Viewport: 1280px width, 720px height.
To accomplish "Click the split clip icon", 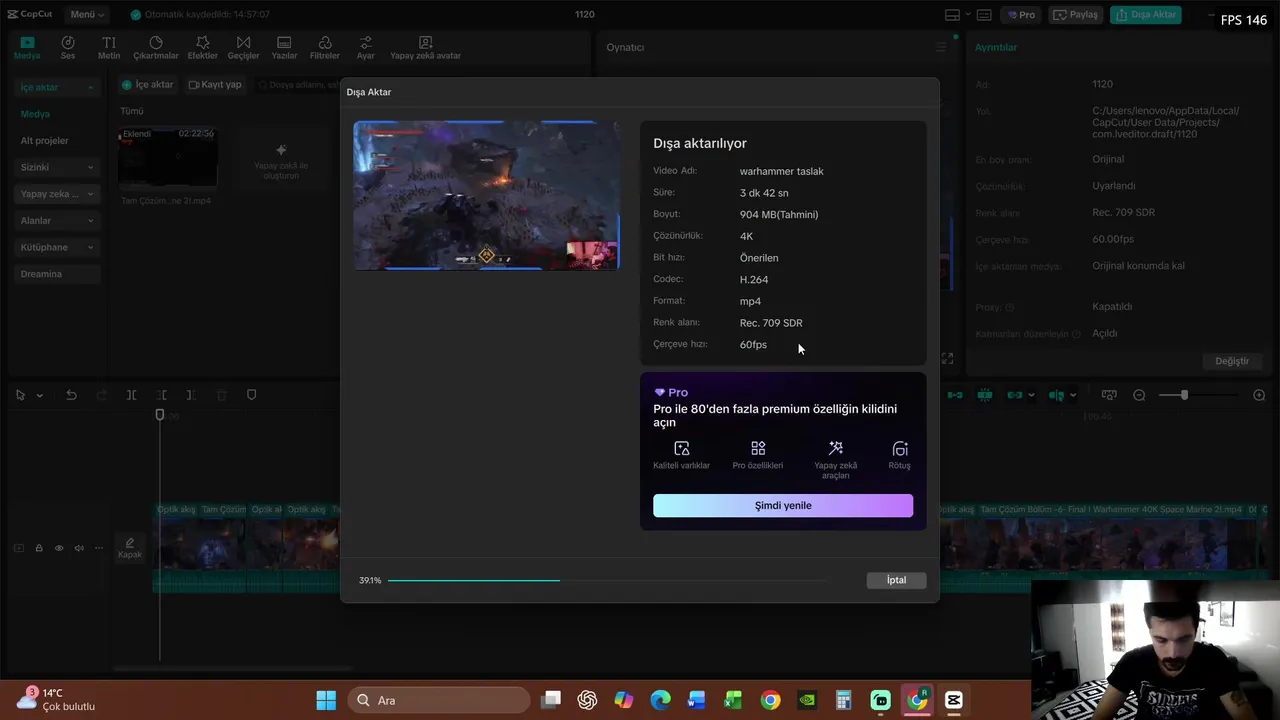I will click(x=131, y=395).
